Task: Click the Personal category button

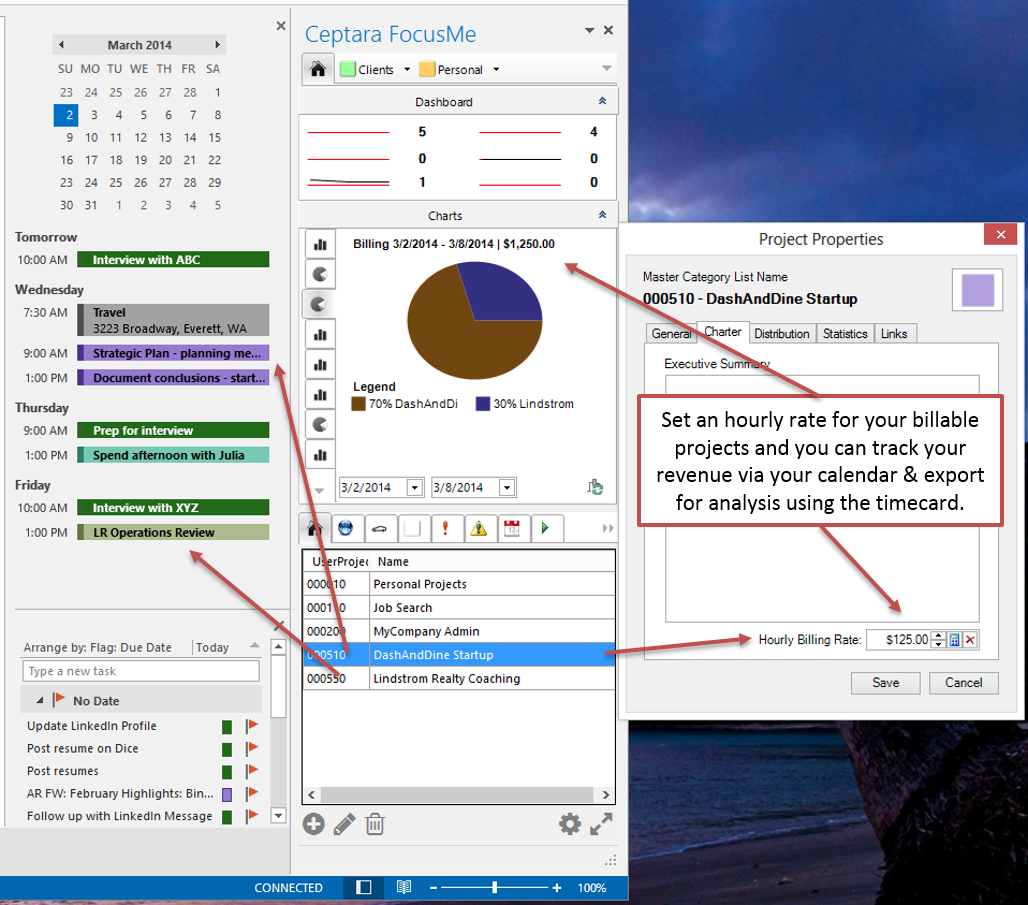Action: point(451,70)
